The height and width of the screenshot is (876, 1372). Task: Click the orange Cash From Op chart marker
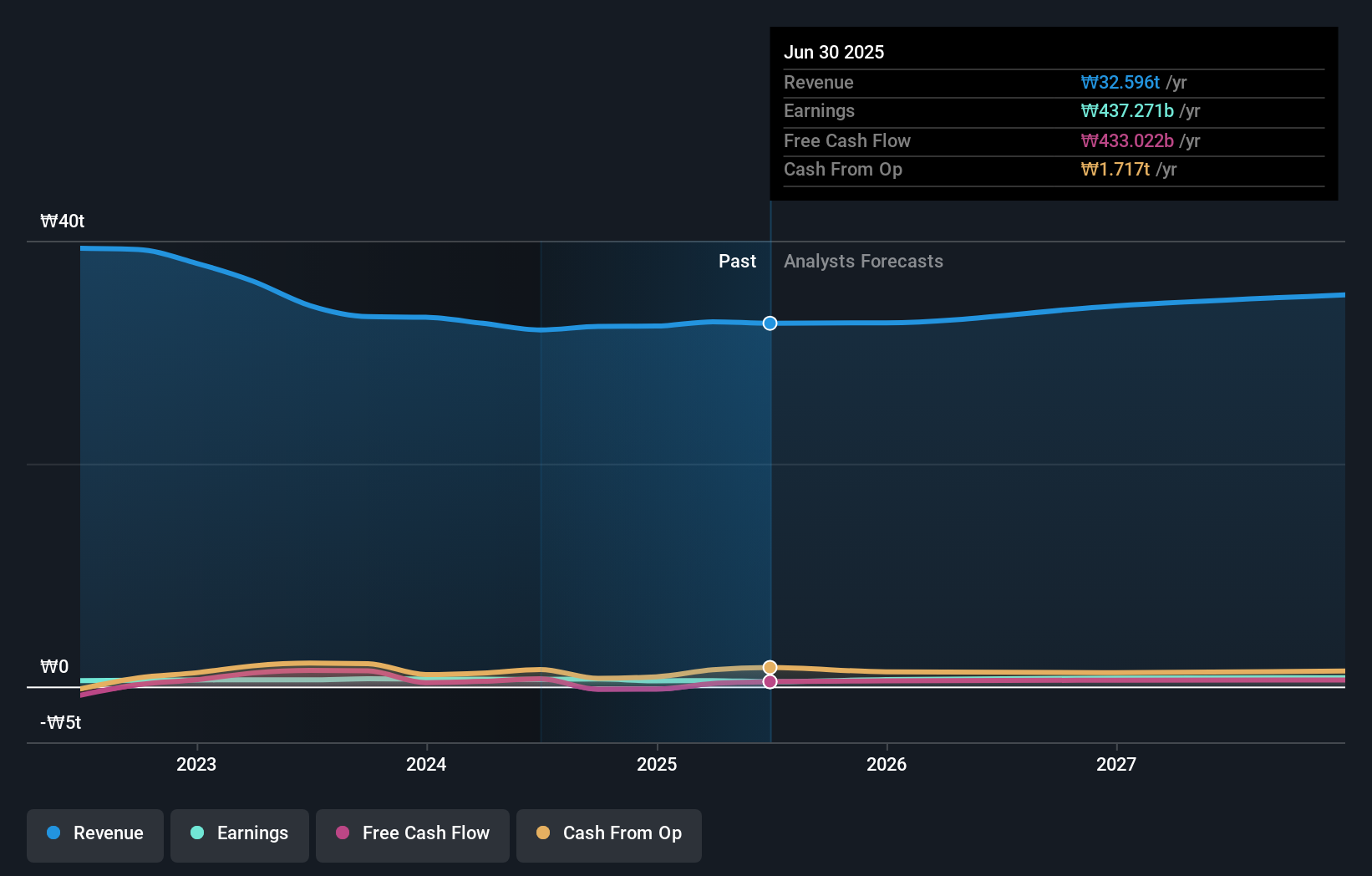click(770, 666)
